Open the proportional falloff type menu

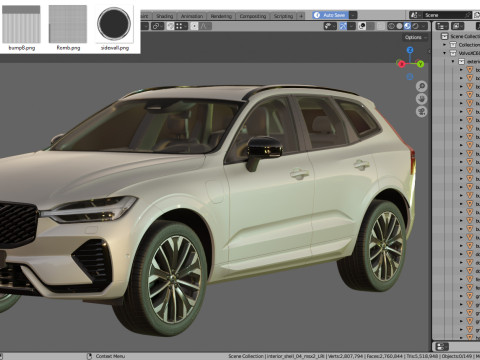tap(205, 26)
